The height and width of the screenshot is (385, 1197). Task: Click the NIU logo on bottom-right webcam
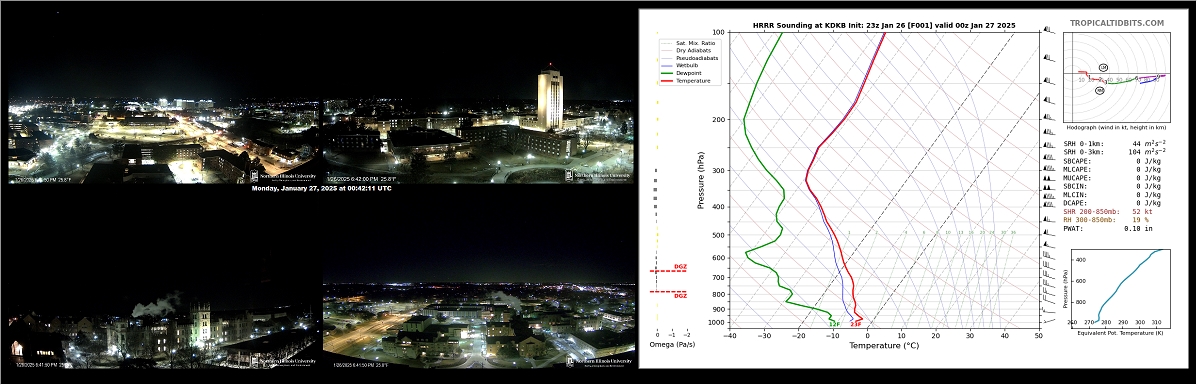(600, 361)
